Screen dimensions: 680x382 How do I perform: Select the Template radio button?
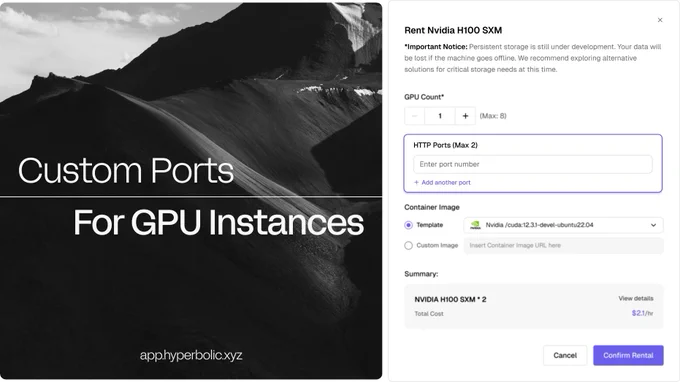point(409,225)
